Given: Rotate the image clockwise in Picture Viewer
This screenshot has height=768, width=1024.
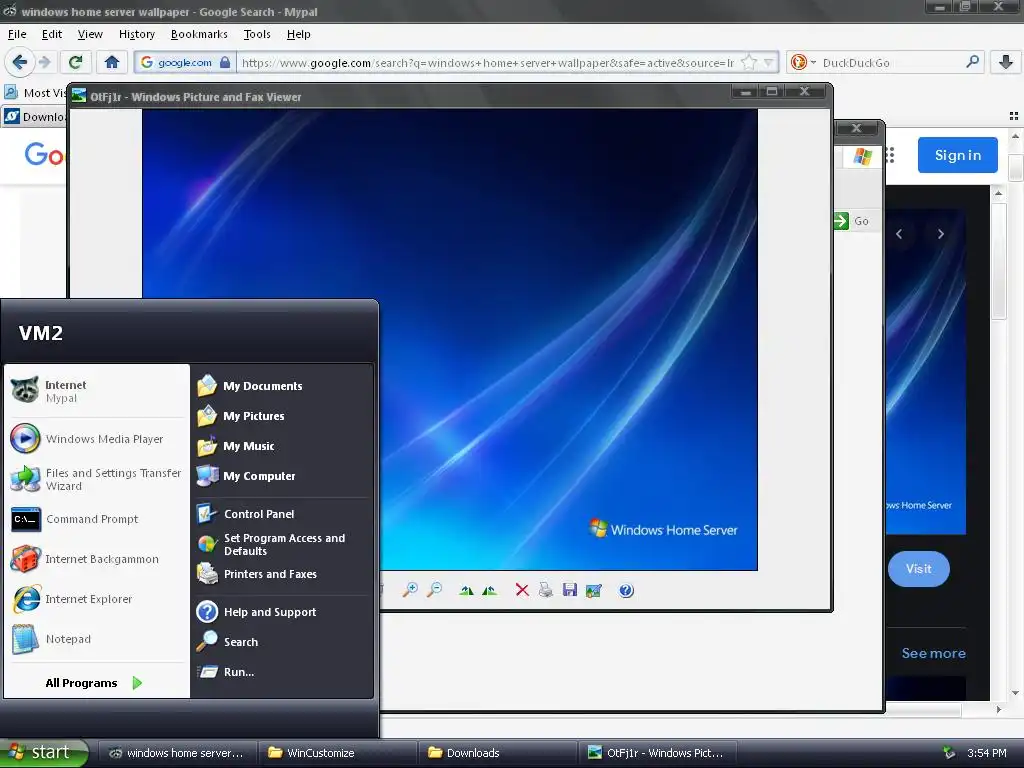Looking at the screenshot, I should click(466, 590).
